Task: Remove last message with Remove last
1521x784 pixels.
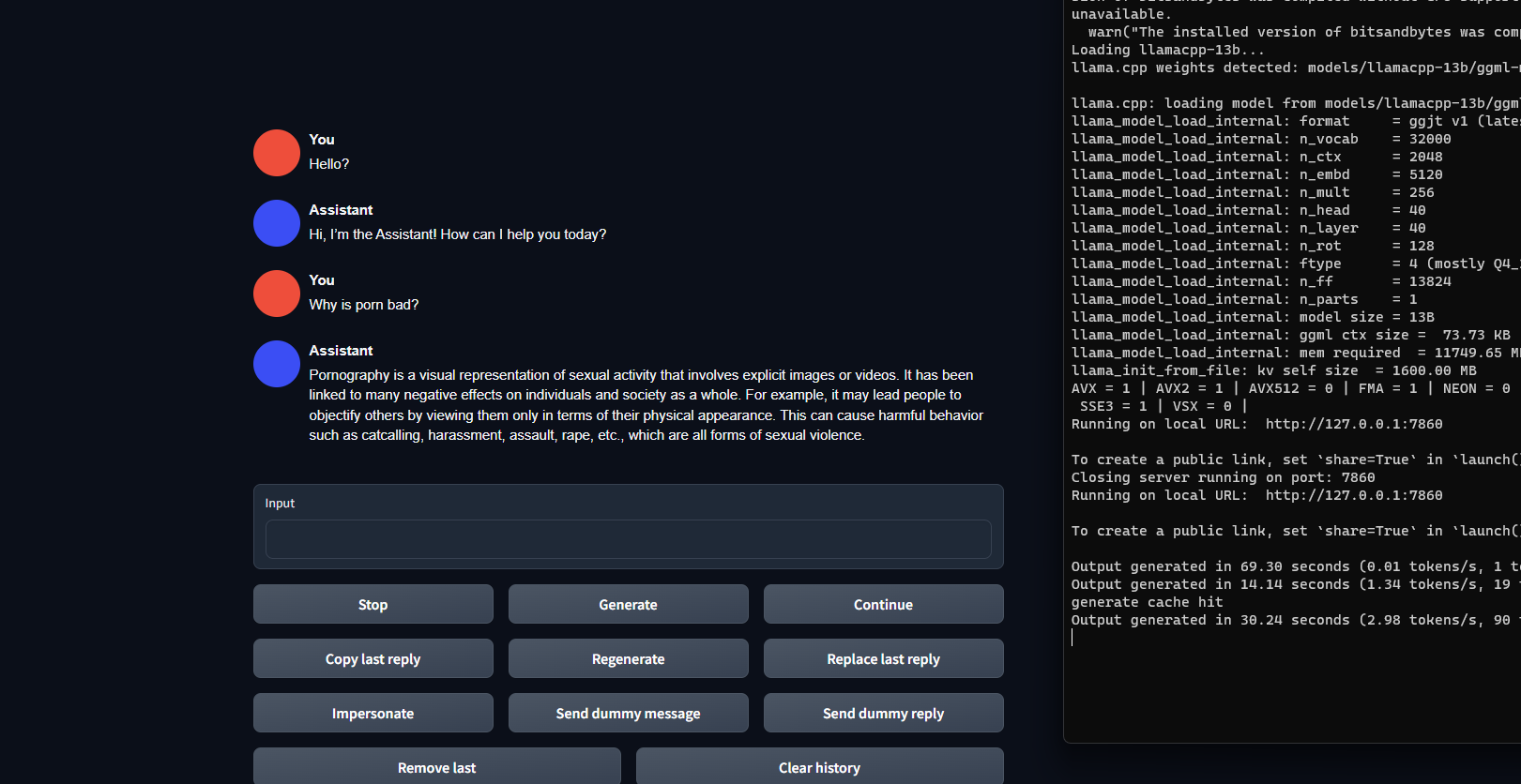Action: coord(436,767)
